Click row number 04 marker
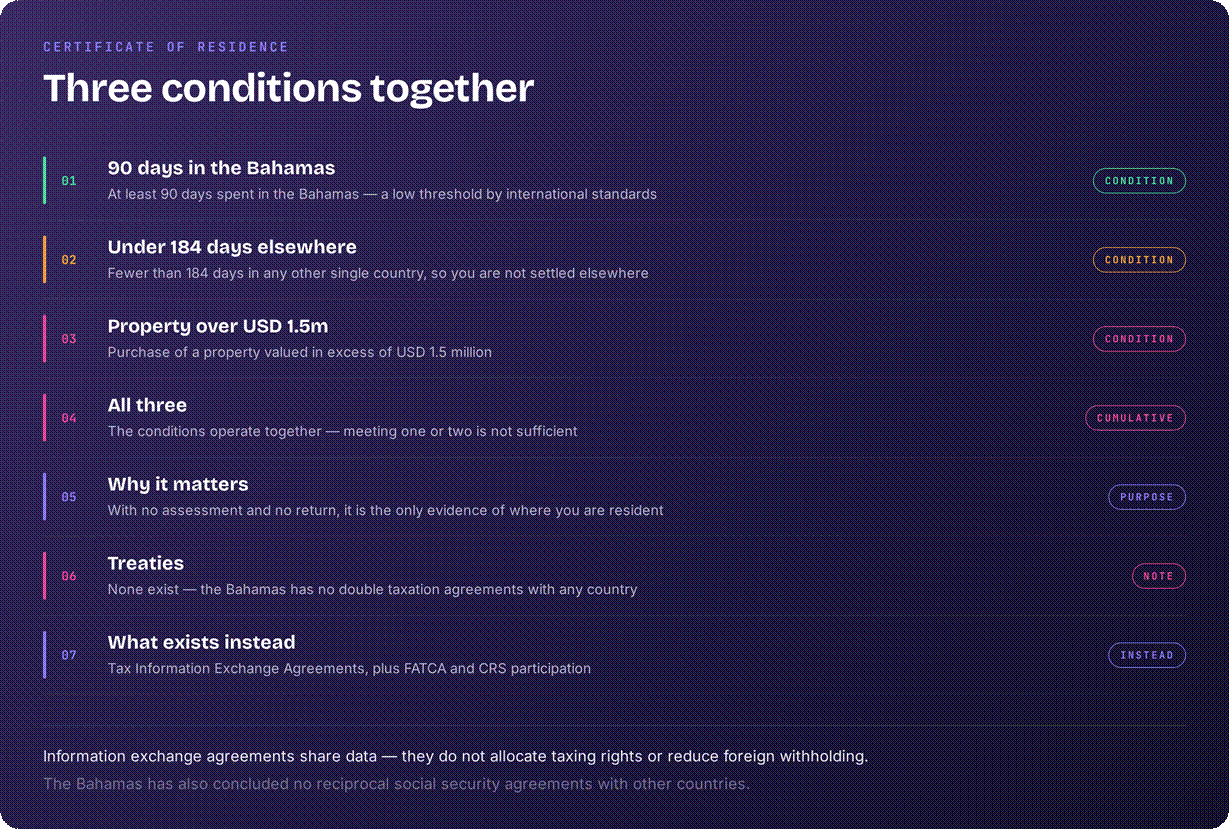This screenshot has width=1229, height=829. [x=69, y=418]
